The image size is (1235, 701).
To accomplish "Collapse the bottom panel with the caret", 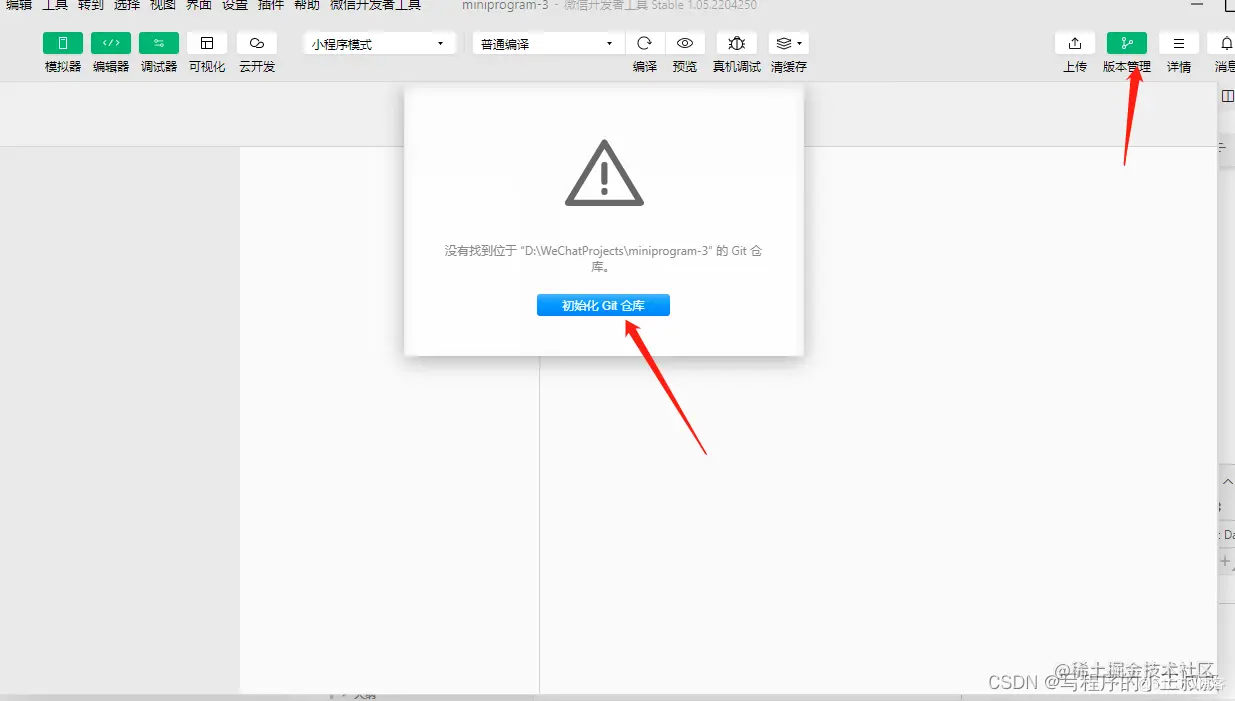I will pos(1227,481).
